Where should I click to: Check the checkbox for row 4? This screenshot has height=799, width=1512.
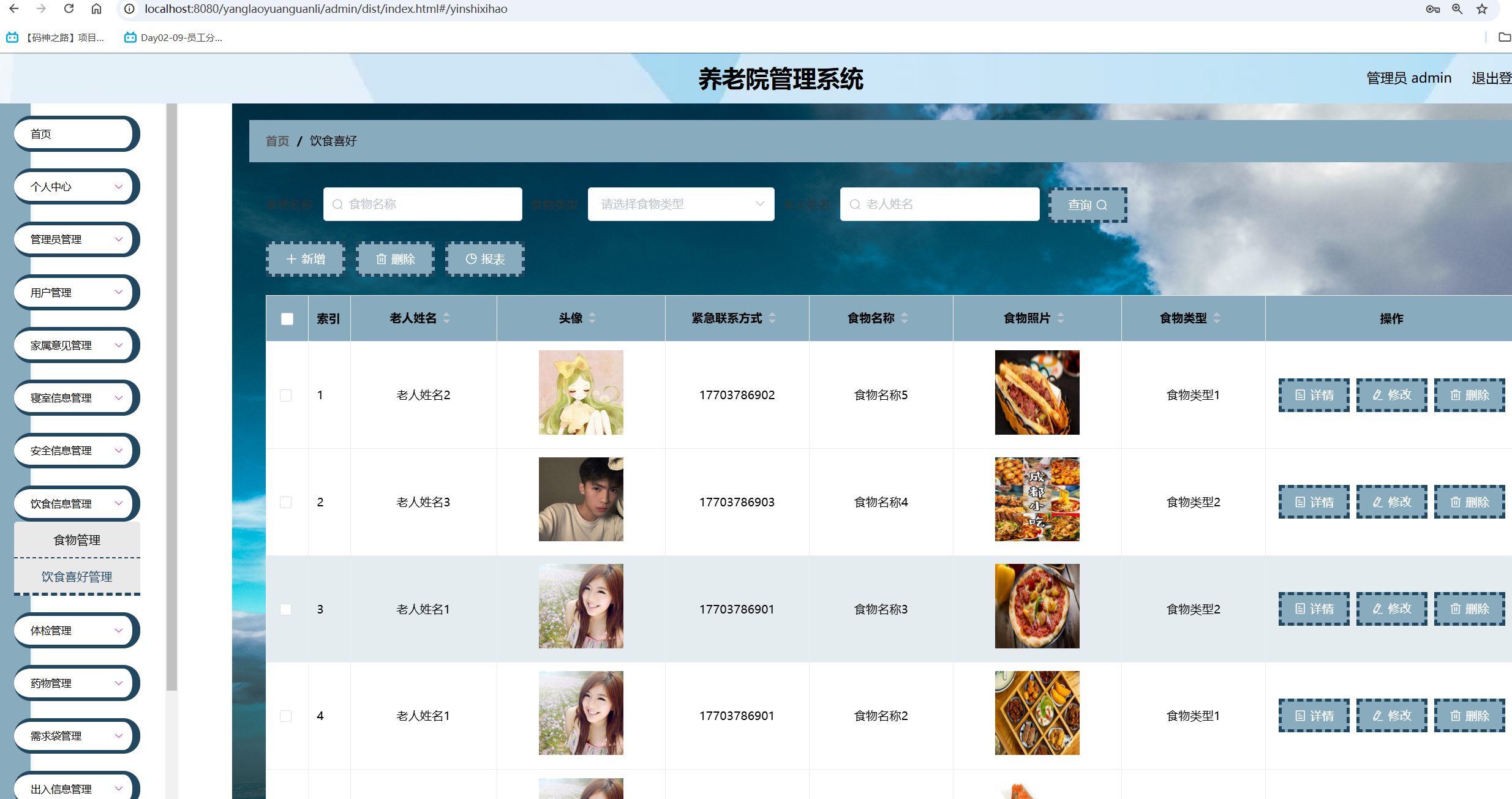[286, 715]
